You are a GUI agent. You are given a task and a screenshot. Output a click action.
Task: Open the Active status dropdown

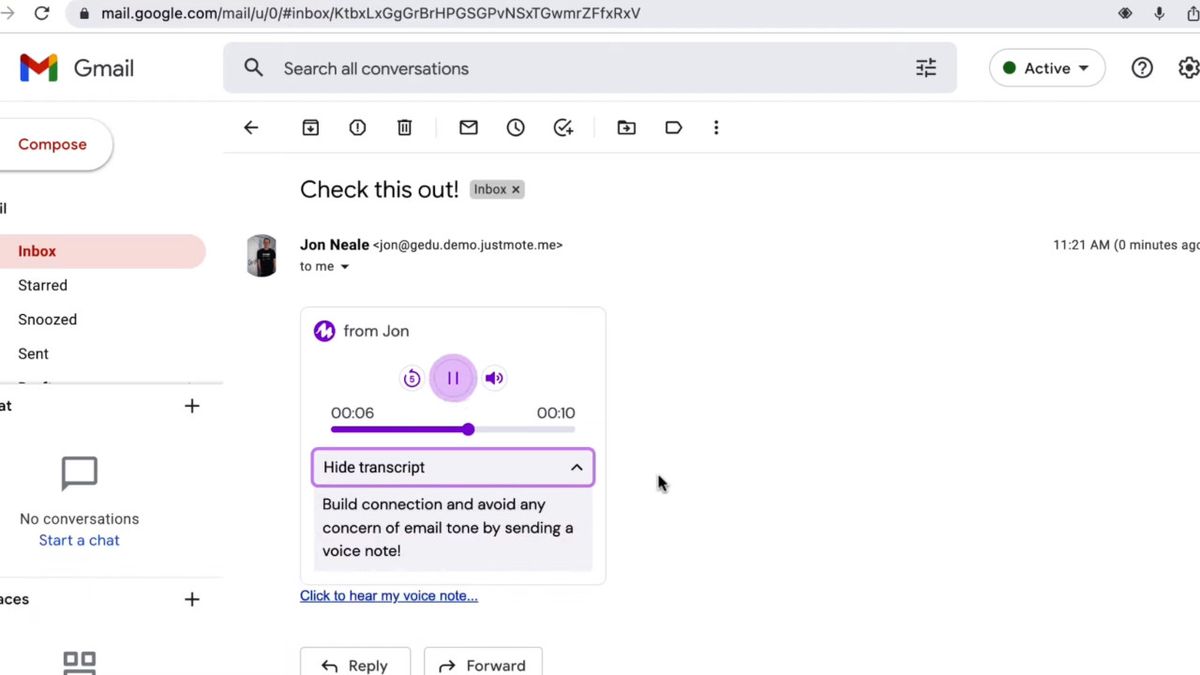pyautogui.click(x=1047, y=68)
